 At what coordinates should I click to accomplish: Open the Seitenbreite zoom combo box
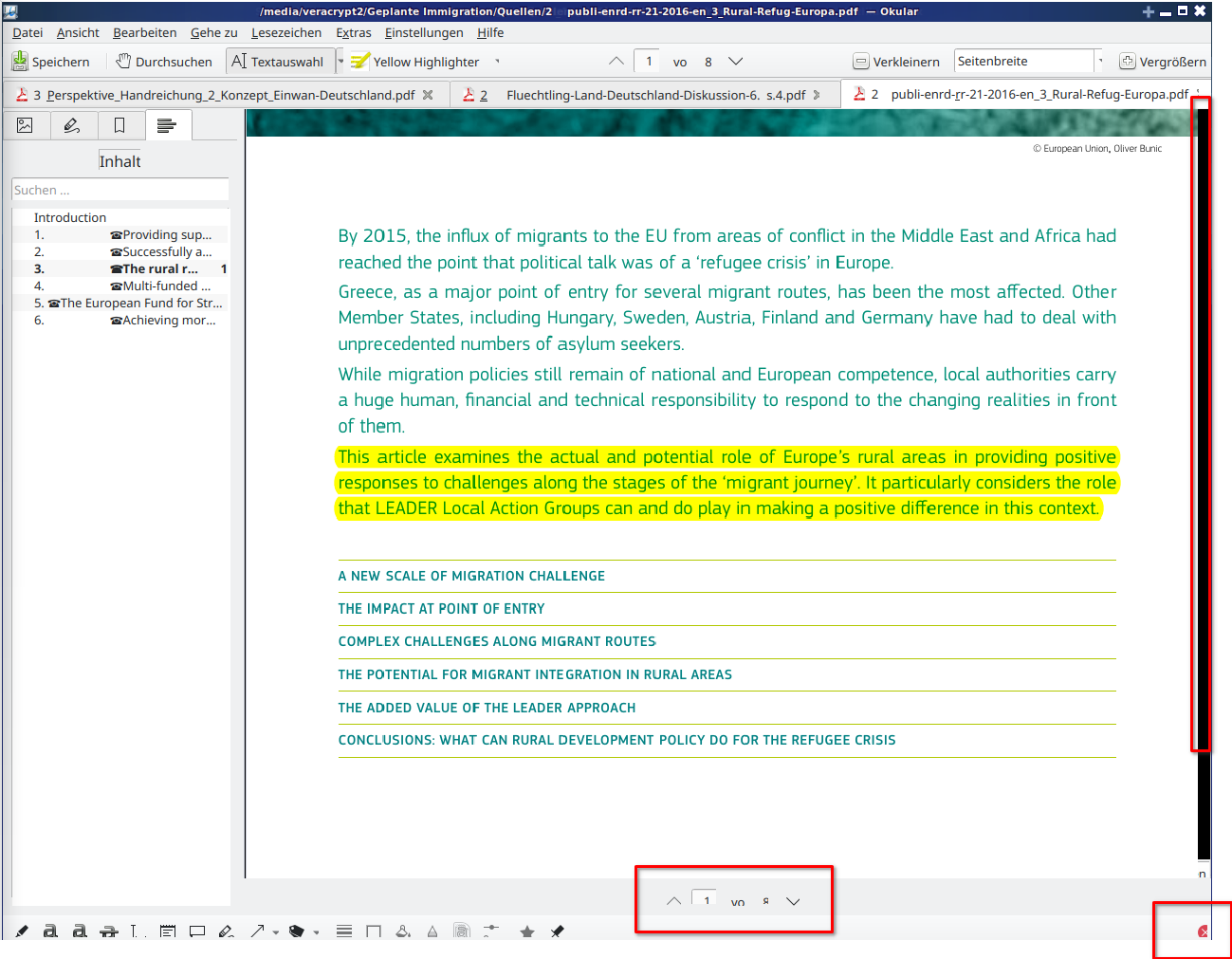1029,61
